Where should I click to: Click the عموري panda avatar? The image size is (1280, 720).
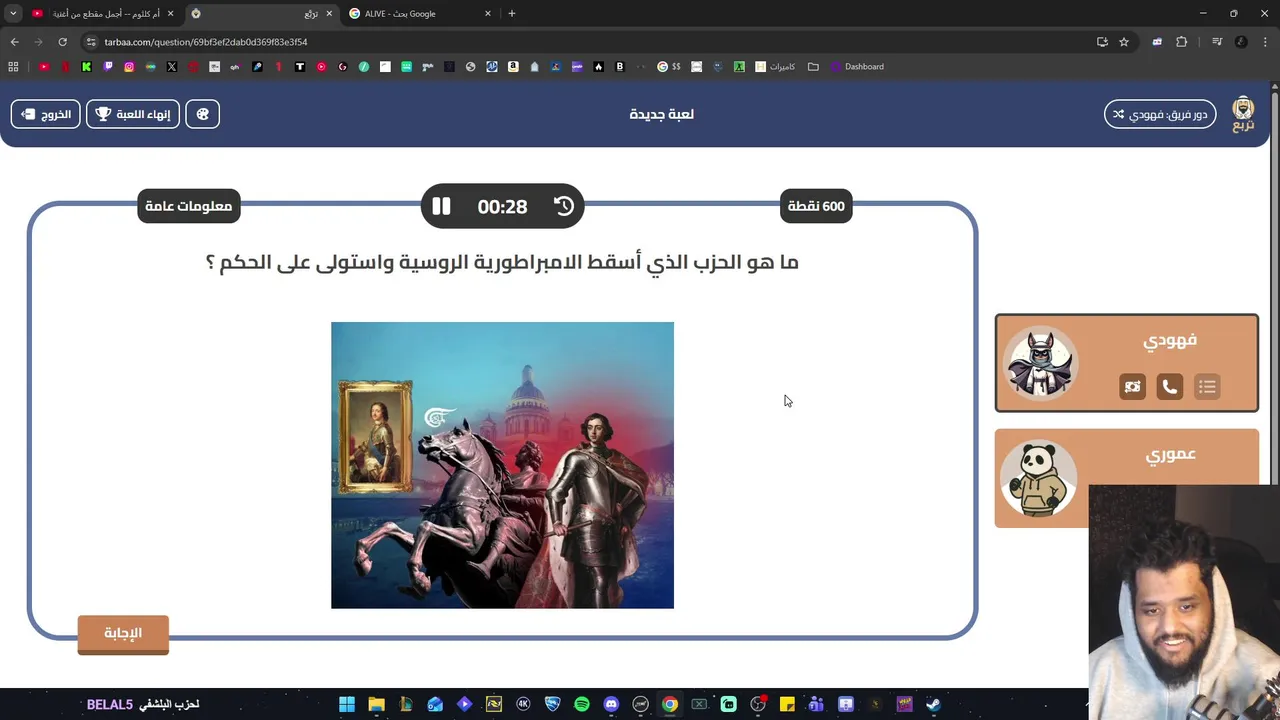1040,478
